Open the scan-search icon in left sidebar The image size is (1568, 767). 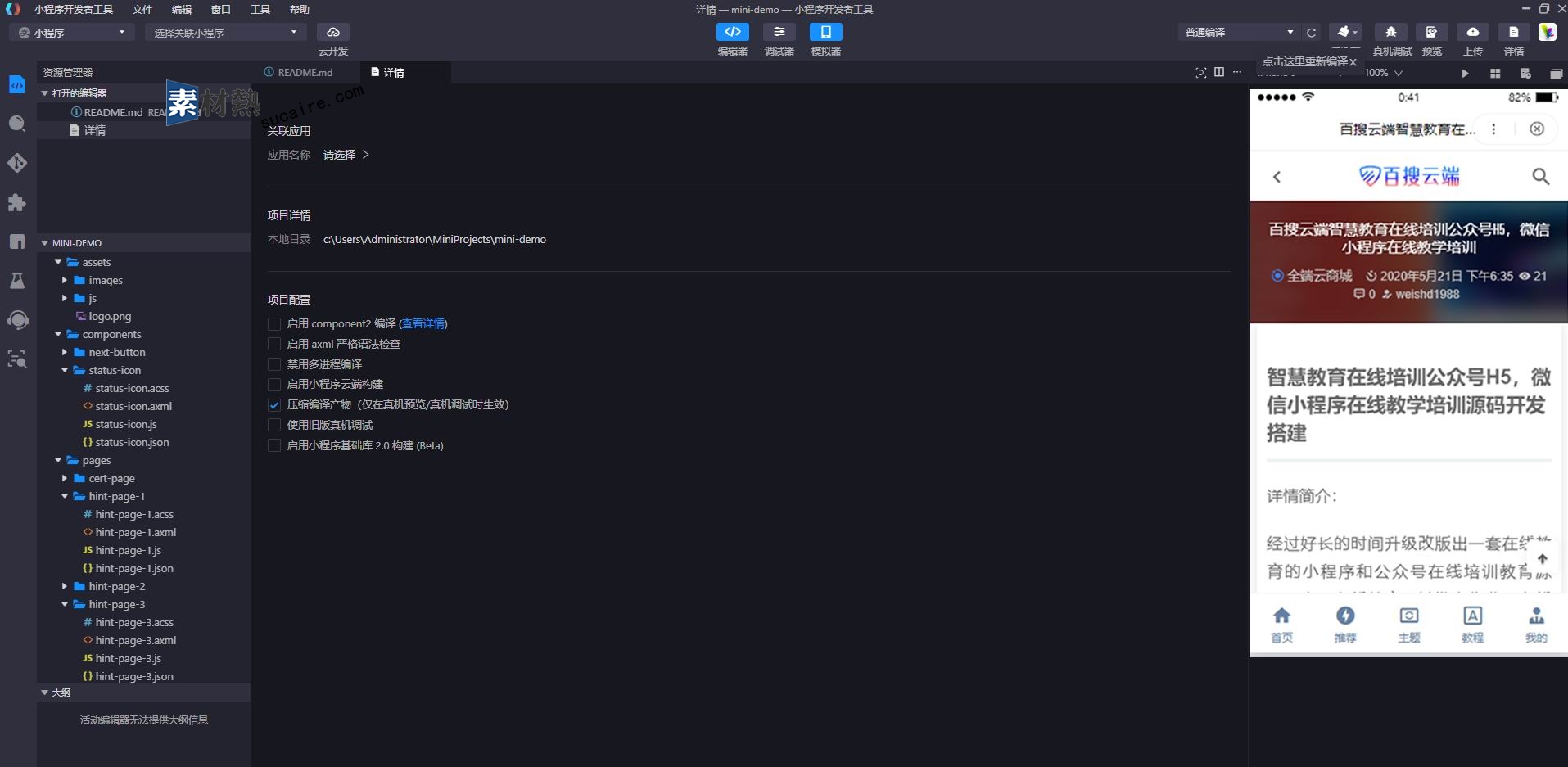(17, 359)
